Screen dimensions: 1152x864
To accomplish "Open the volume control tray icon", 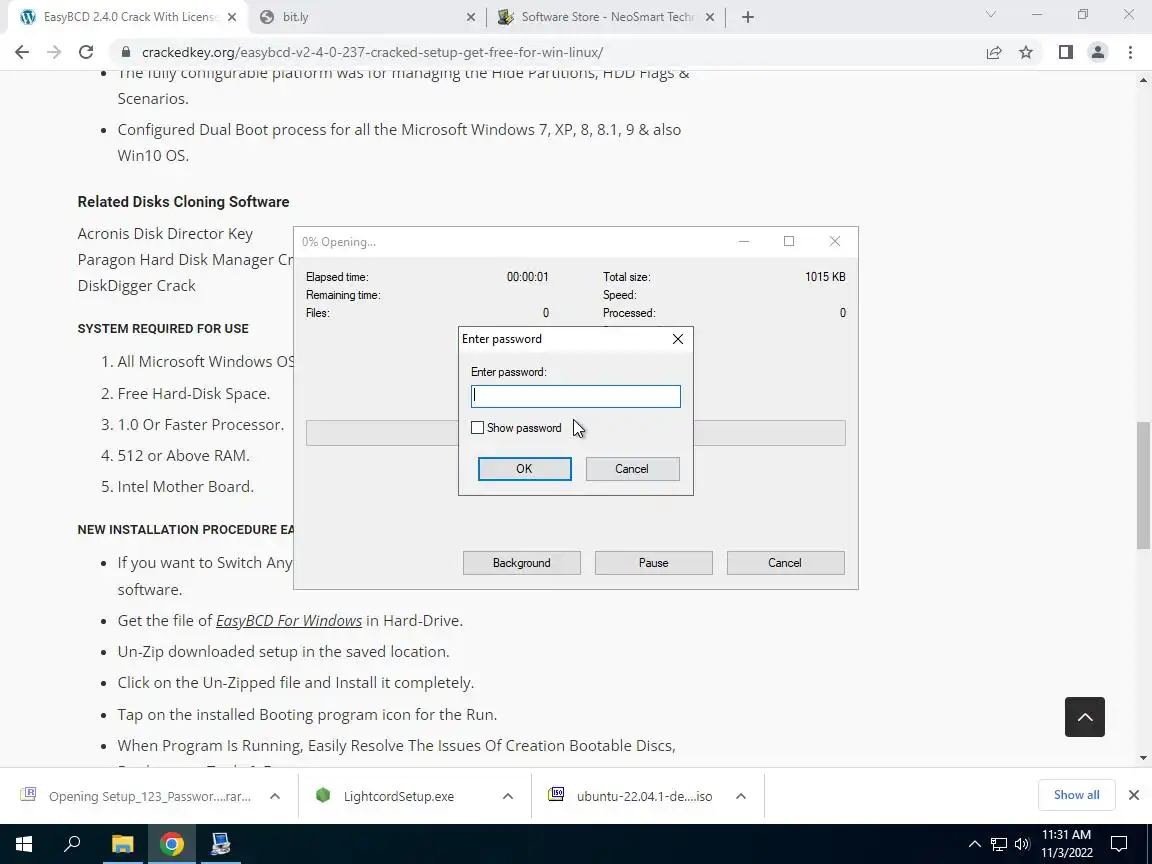I will (1021, 844).
